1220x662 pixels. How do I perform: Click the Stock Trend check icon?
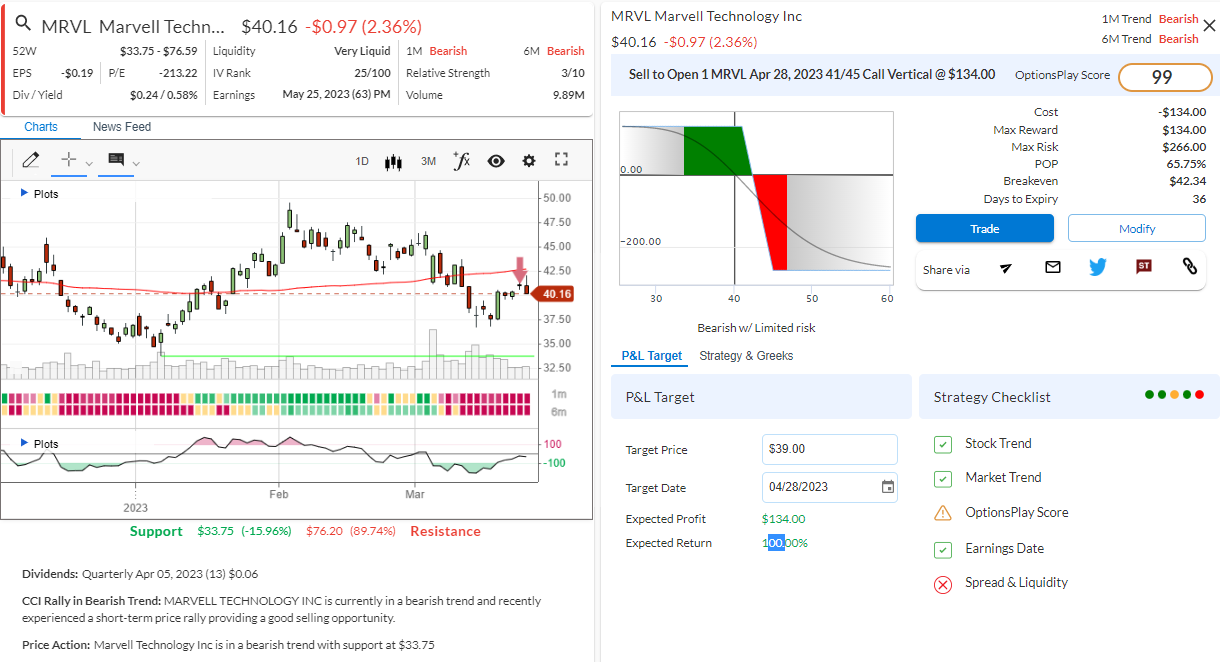942,444
